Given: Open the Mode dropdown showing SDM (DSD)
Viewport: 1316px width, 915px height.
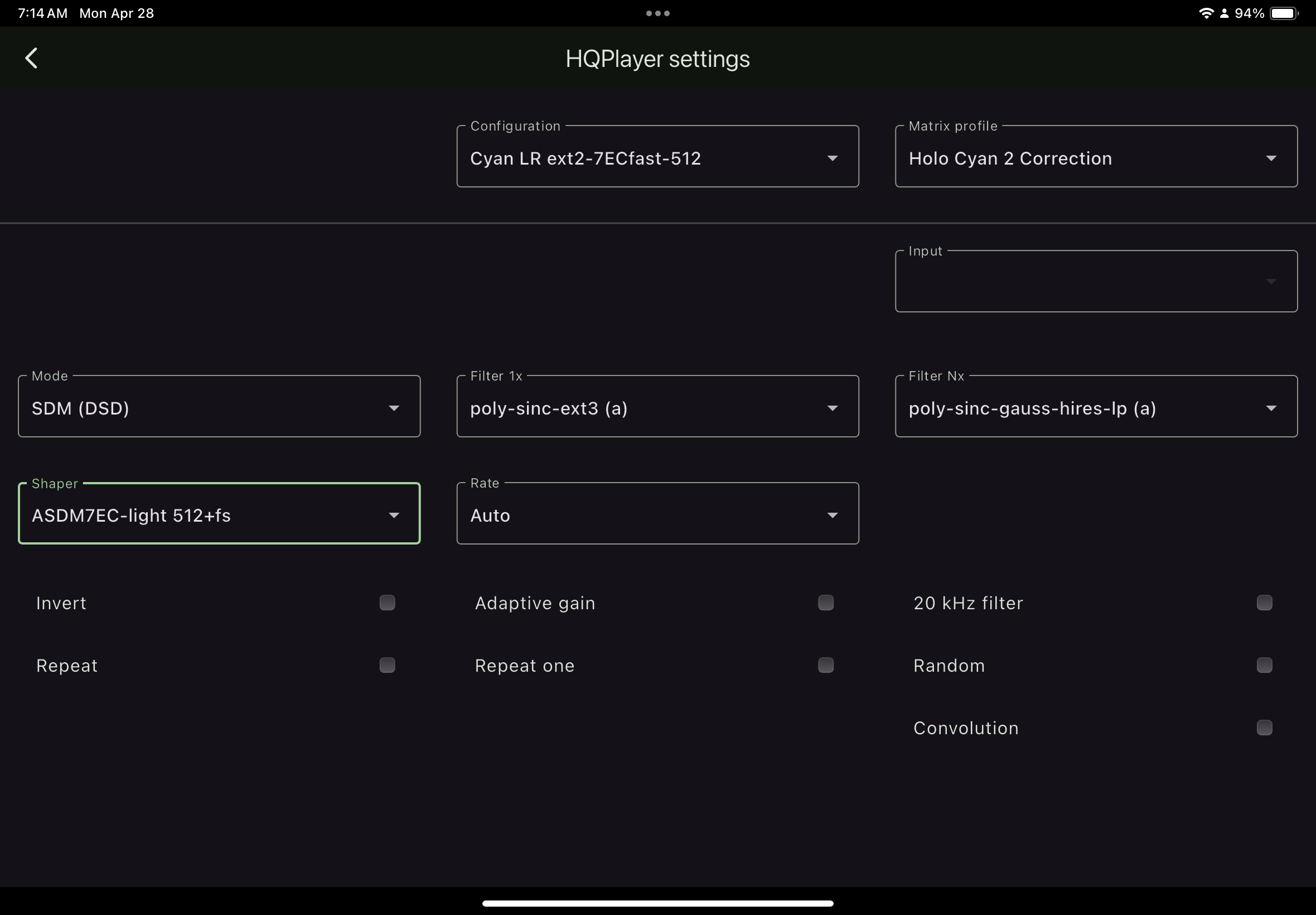Looking at the screenshot, I should 219,408.
